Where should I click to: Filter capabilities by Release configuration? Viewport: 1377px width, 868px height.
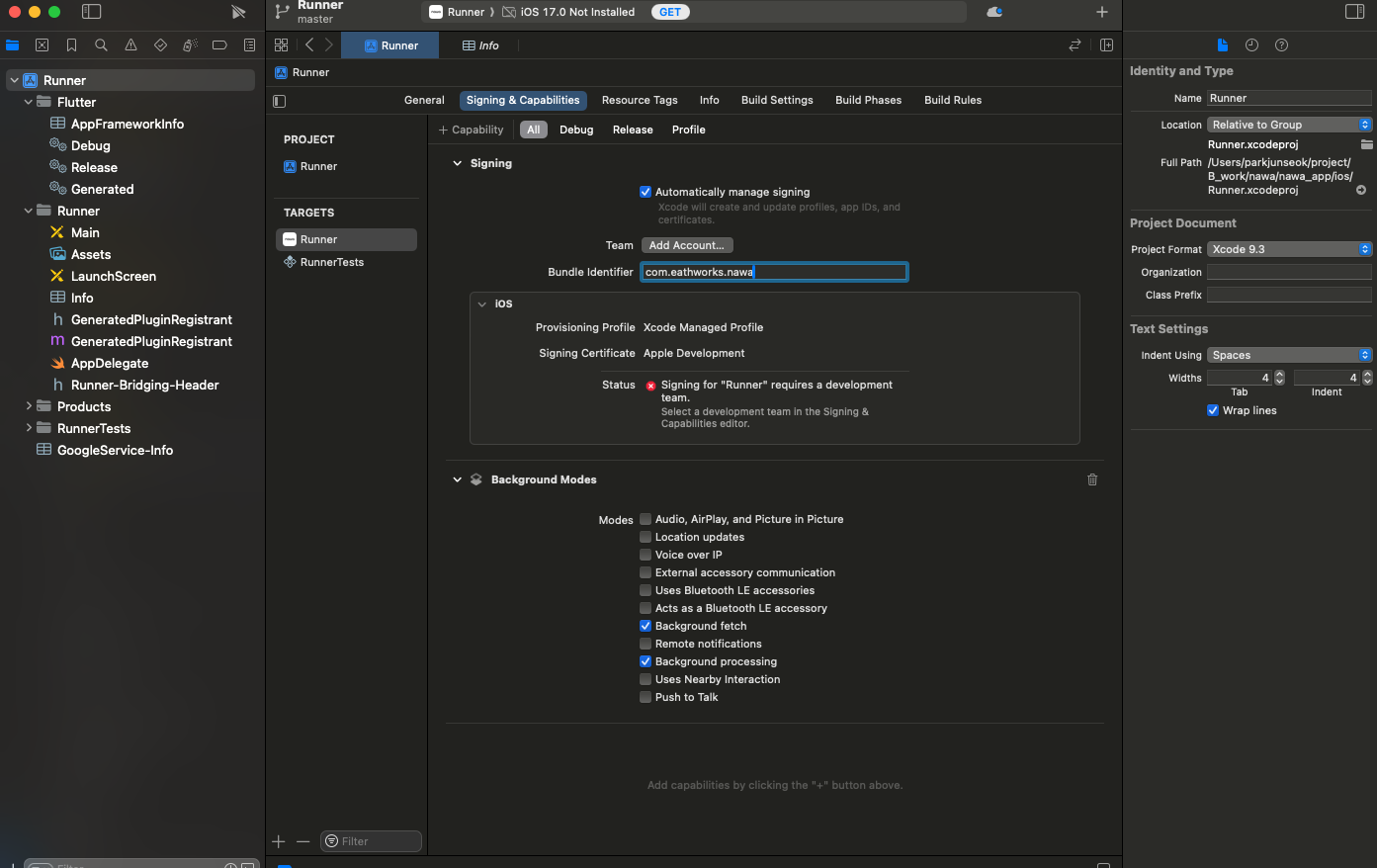pos(633,130)
